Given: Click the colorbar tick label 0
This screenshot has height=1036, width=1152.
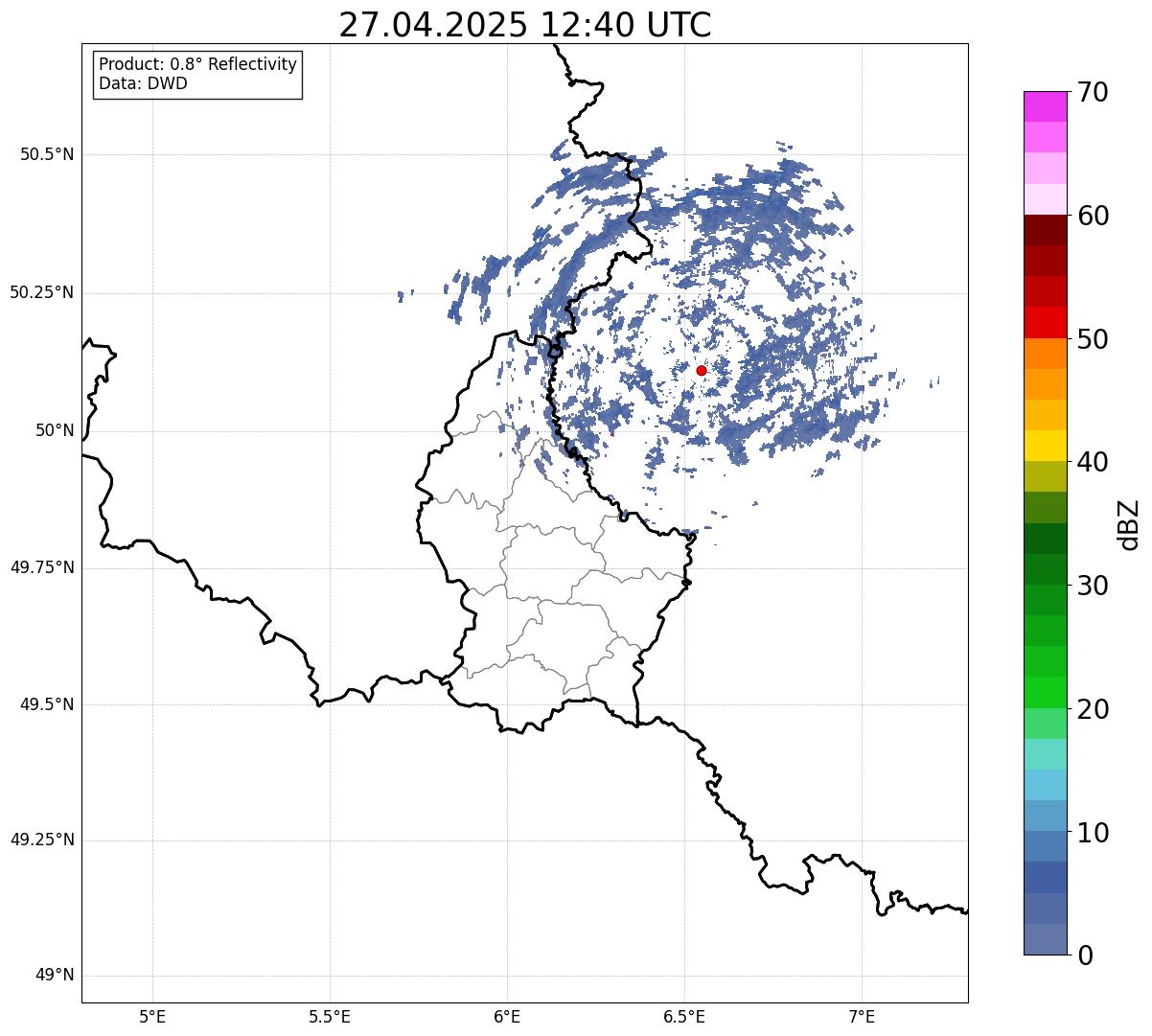Looking at the screenshot, I should (1085, 955).
